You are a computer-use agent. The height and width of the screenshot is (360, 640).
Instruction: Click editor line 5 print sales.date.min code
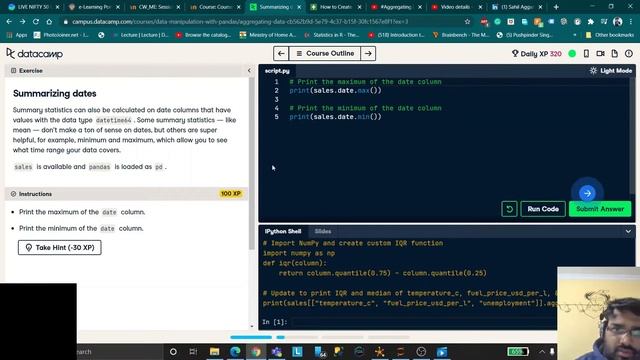pos(335,117)
